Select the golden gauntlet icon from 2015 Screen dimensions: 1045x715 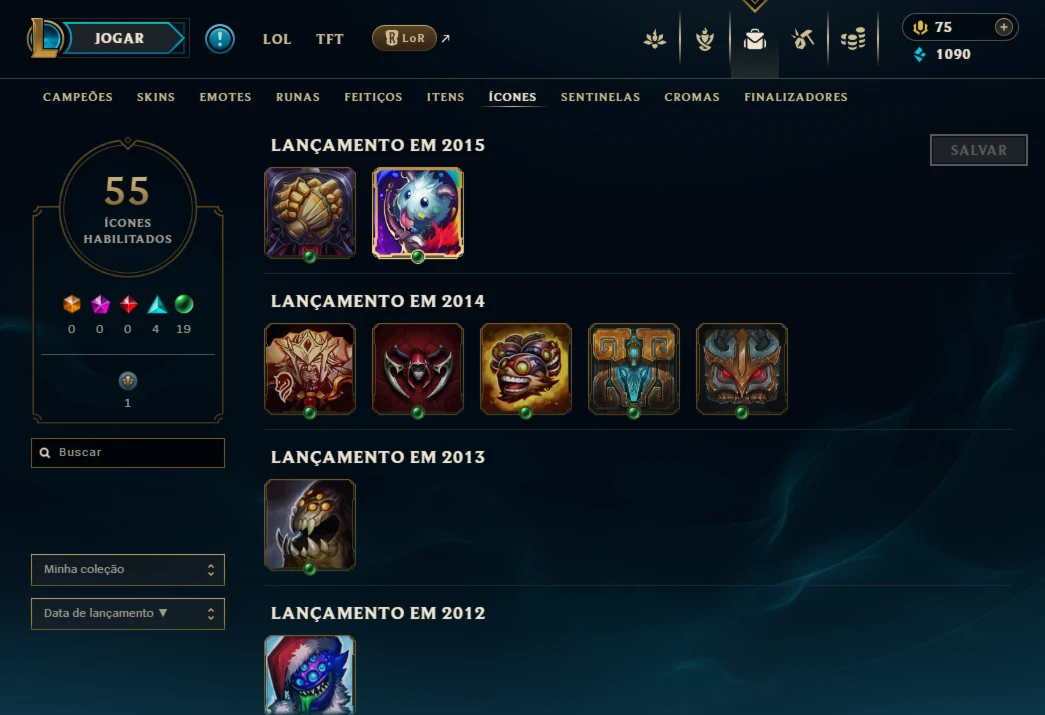pos(310,213)
